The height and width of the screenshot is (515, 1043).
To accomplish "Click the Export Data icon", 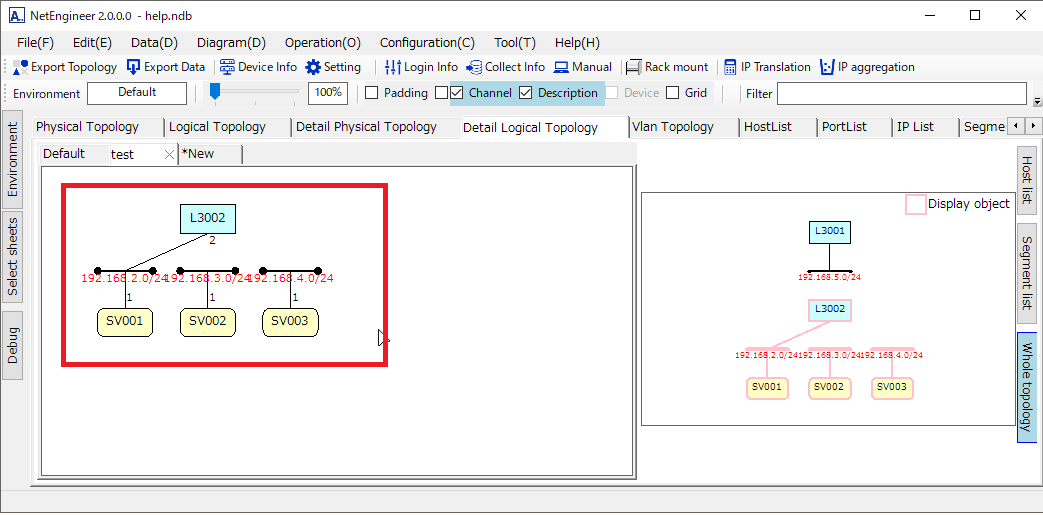I will tap(134, 67).
